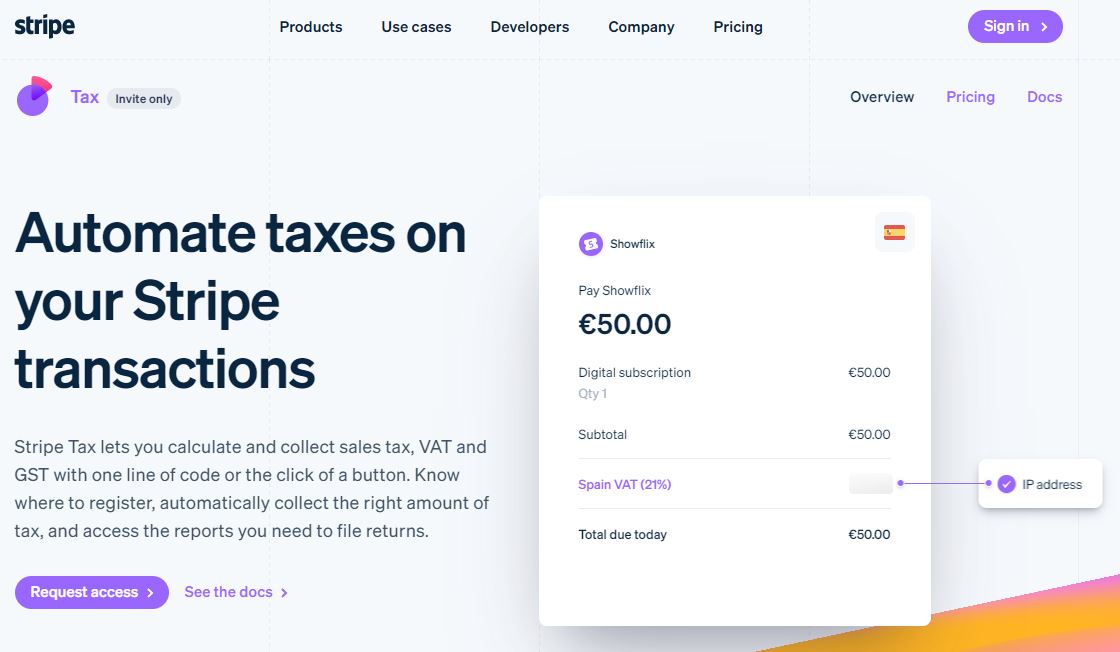Click the Request access button
The image size is (1120, 652).
pos(92,593)
